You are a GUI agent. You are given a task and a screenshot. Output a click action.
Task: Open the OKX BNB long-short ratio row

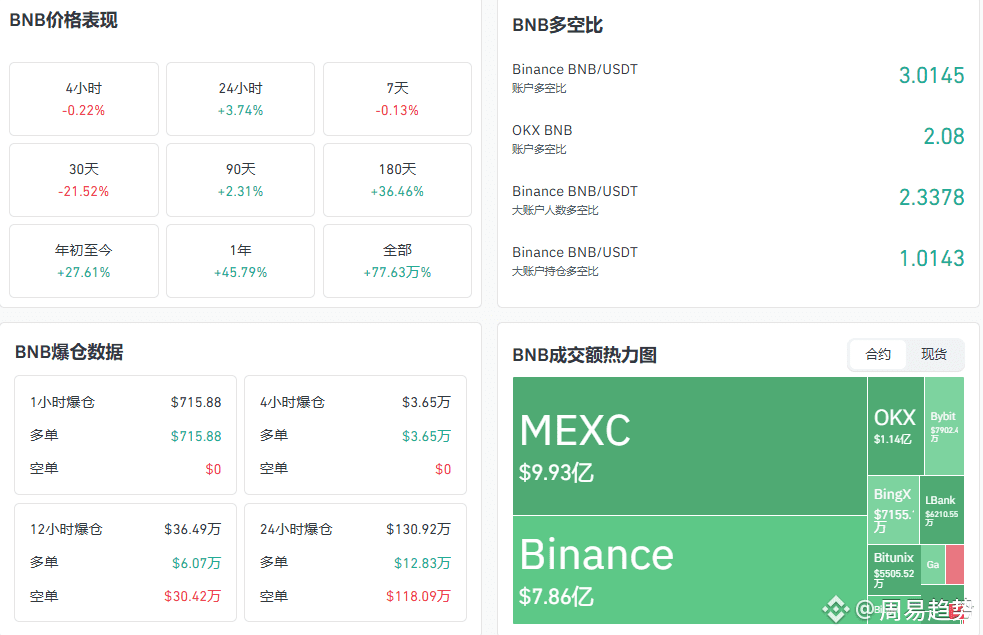[738, 139]
